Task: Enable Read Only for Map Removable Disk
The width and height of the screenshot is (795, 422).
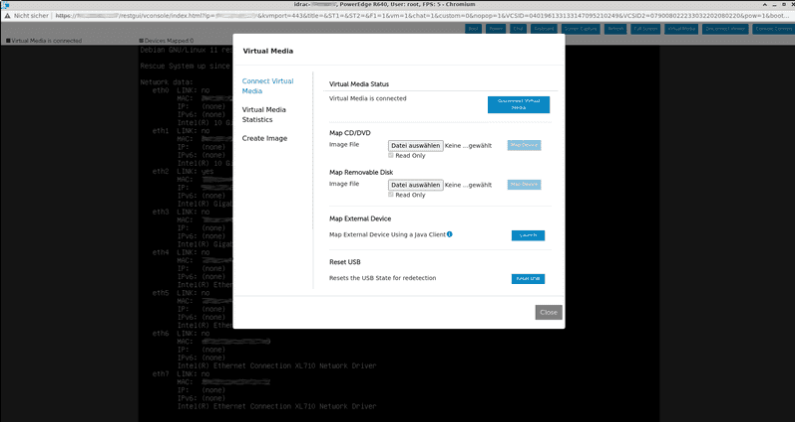Action: pos(391,194)
